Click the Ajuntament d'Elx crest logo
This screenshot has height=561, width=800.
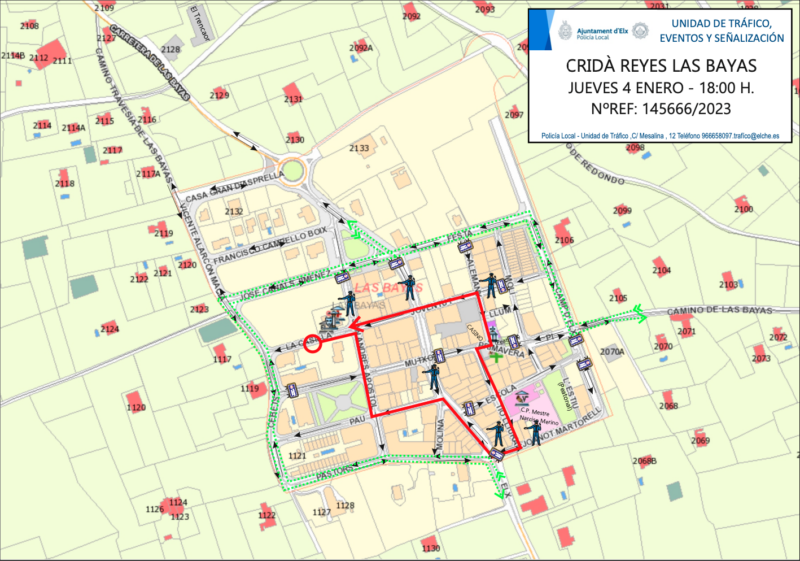click(566, 29)
